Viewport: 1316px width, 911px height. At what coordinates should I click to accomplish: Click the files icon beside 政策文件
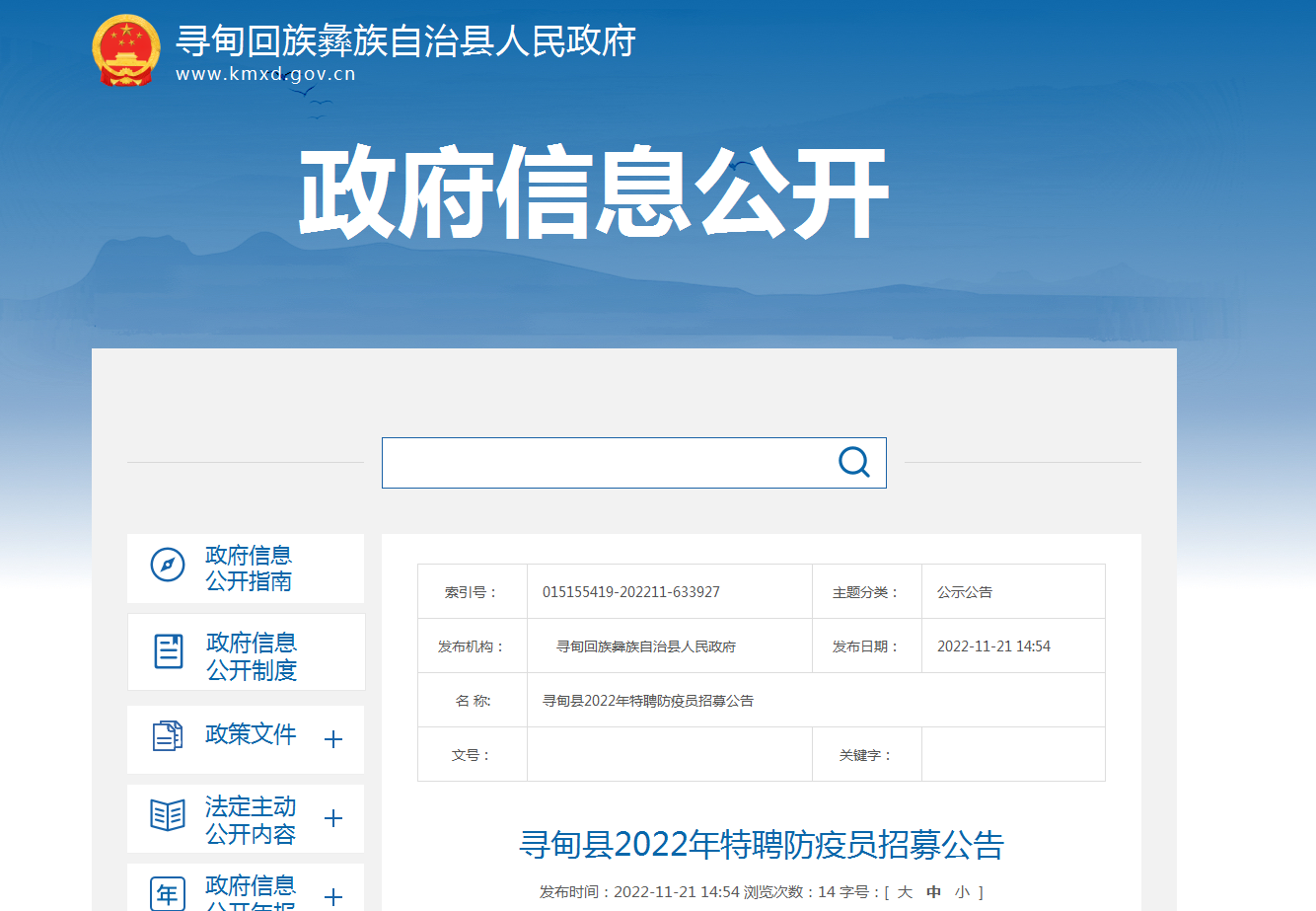(x=168, y=736)
